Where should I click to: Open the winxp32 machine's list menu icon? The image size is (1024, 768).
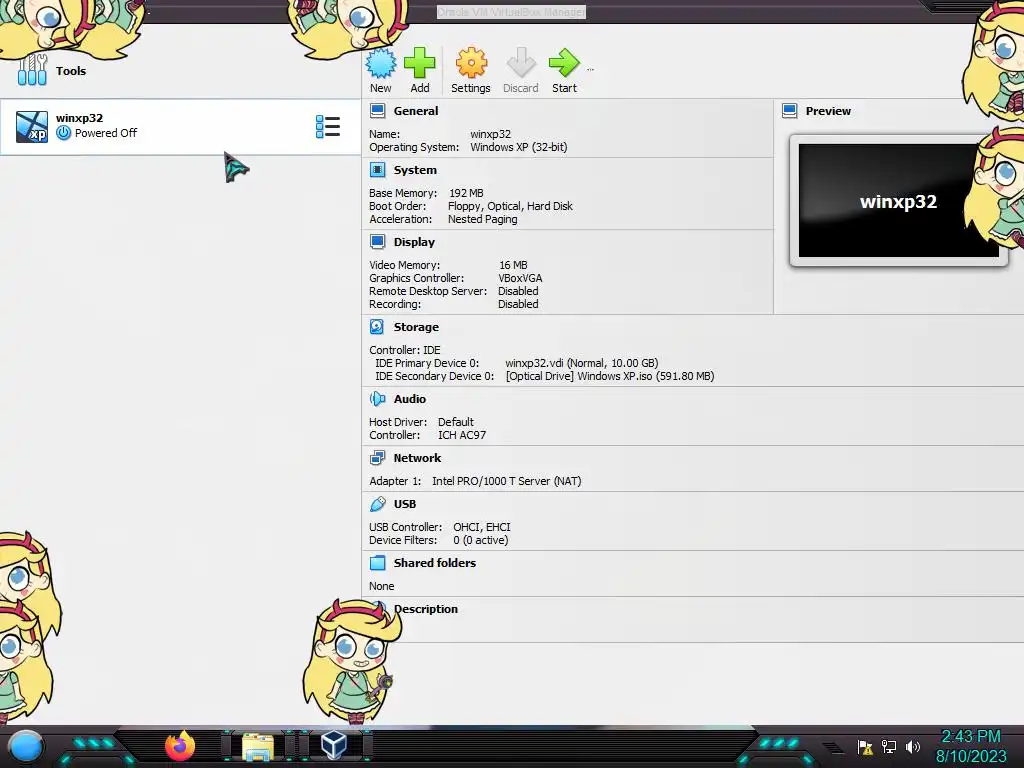328,127
